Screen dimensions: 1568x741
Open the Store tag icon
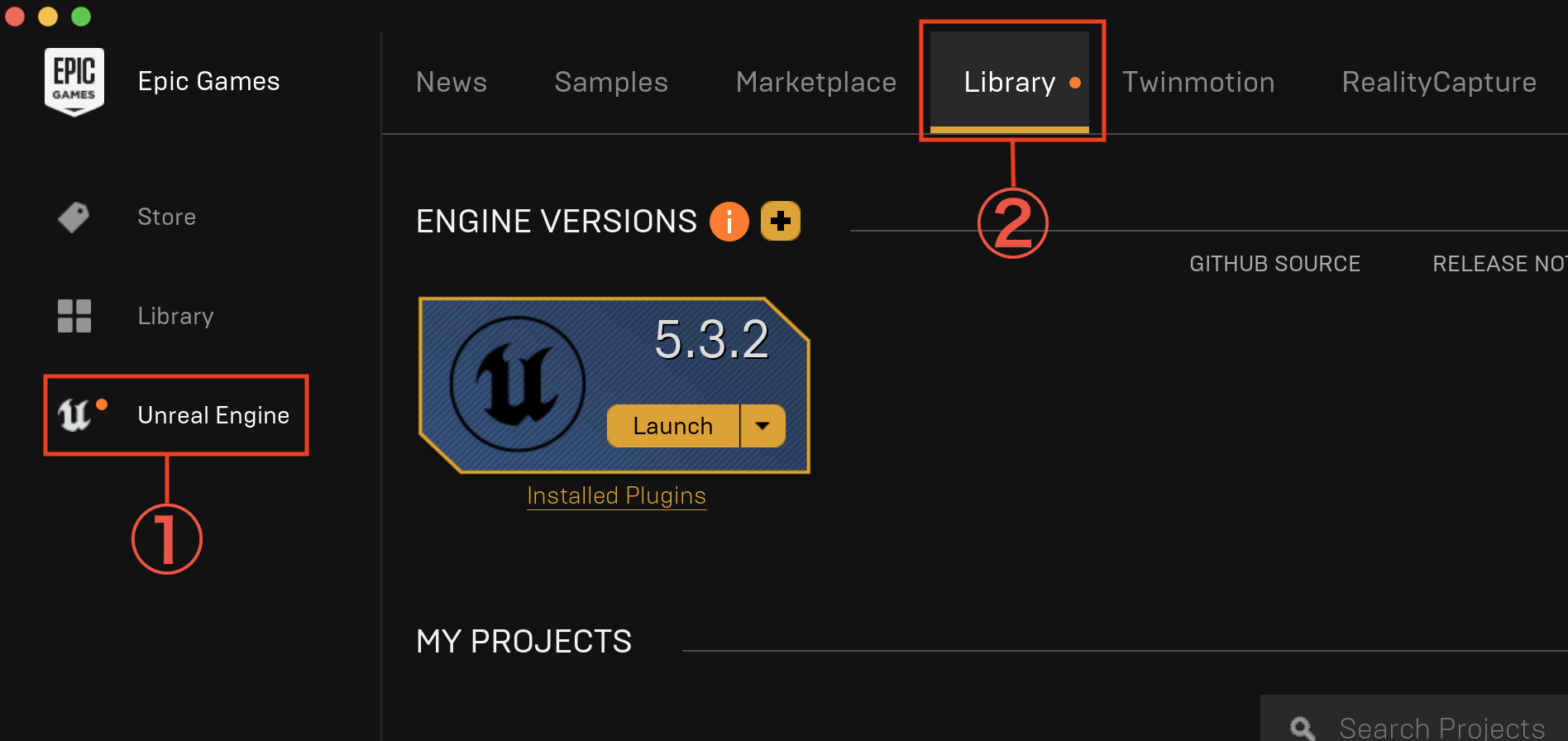74,218
